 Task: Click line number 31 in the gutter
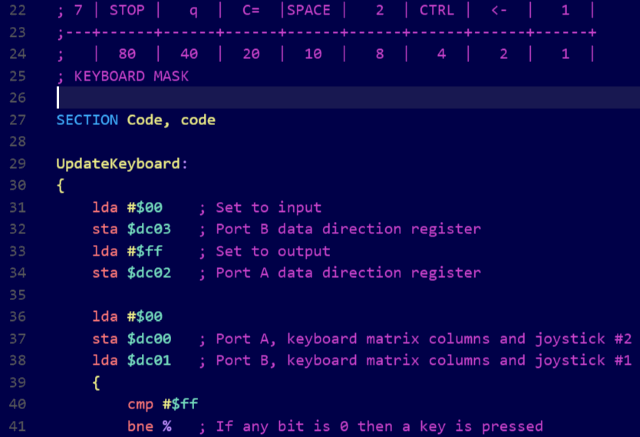pos(18,208)
